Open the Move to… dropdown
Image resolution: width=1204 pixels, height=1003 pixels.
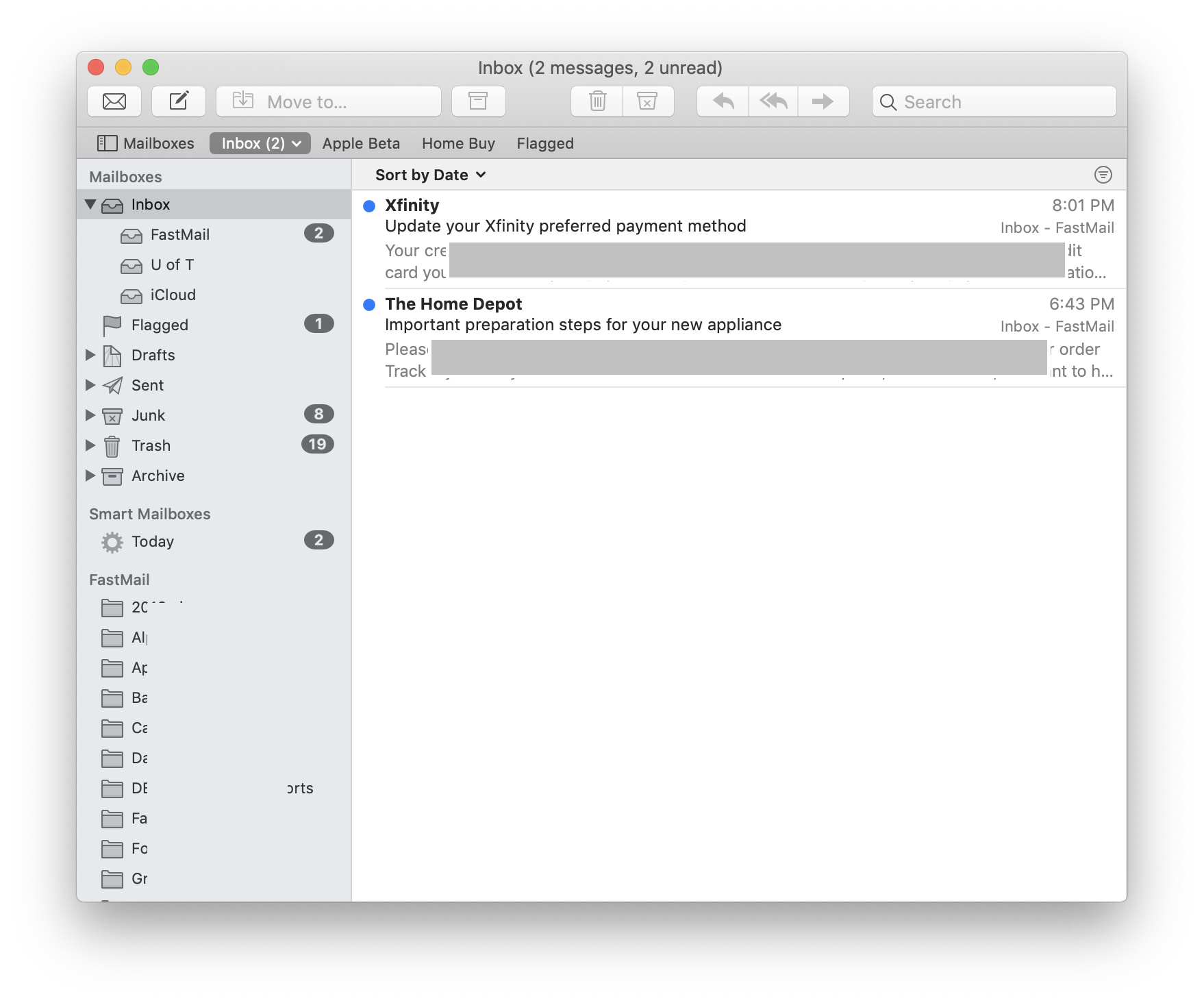(329, 101)
